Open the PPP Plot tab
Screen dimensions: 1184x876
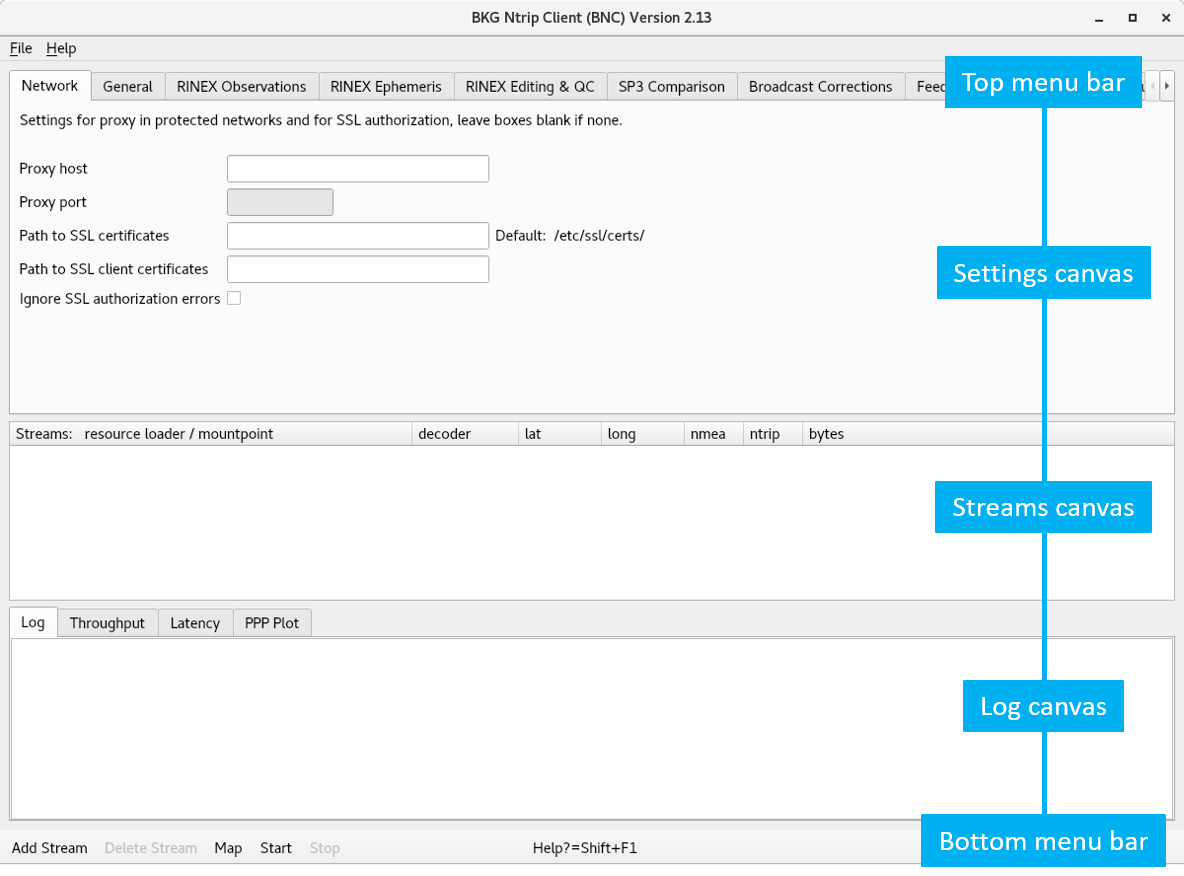(x=272, y=623)
